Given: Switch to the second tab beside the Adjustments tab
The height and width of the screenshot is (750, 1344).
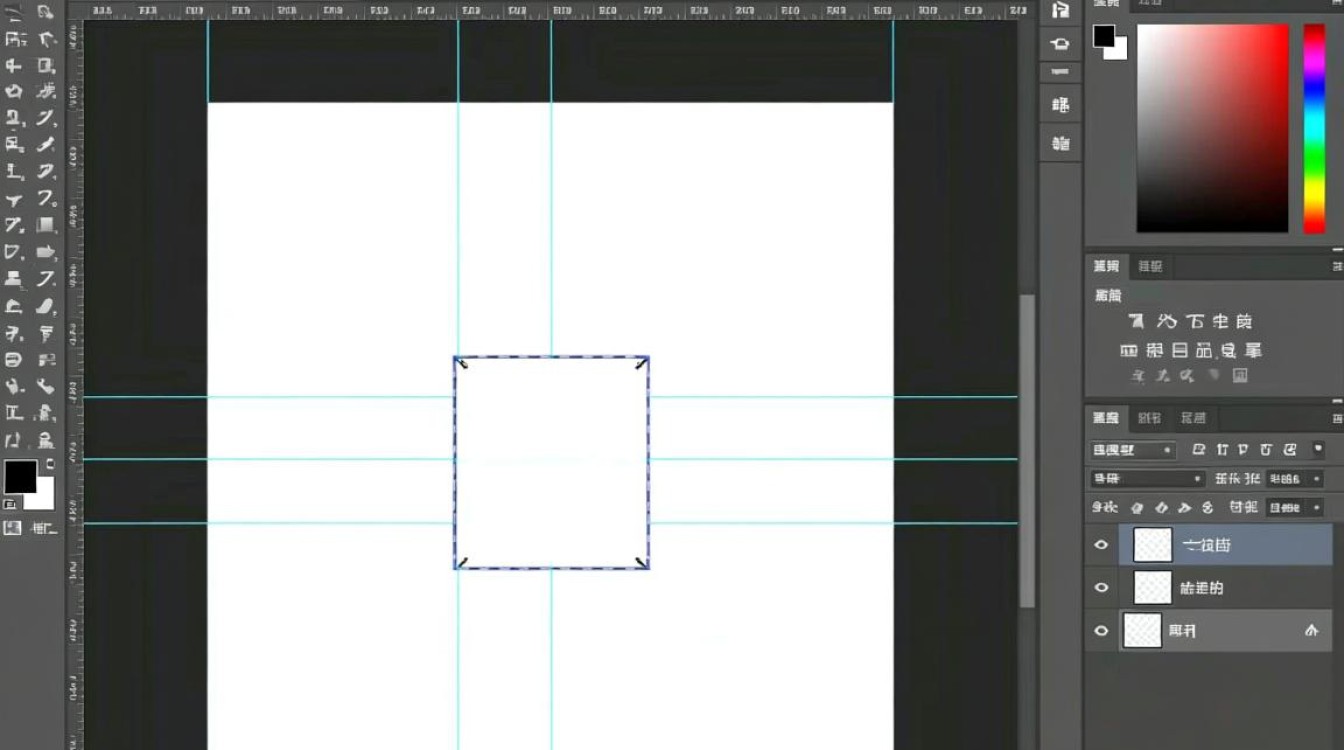Looking at the screenshot, I should (x=1151, y=267).
